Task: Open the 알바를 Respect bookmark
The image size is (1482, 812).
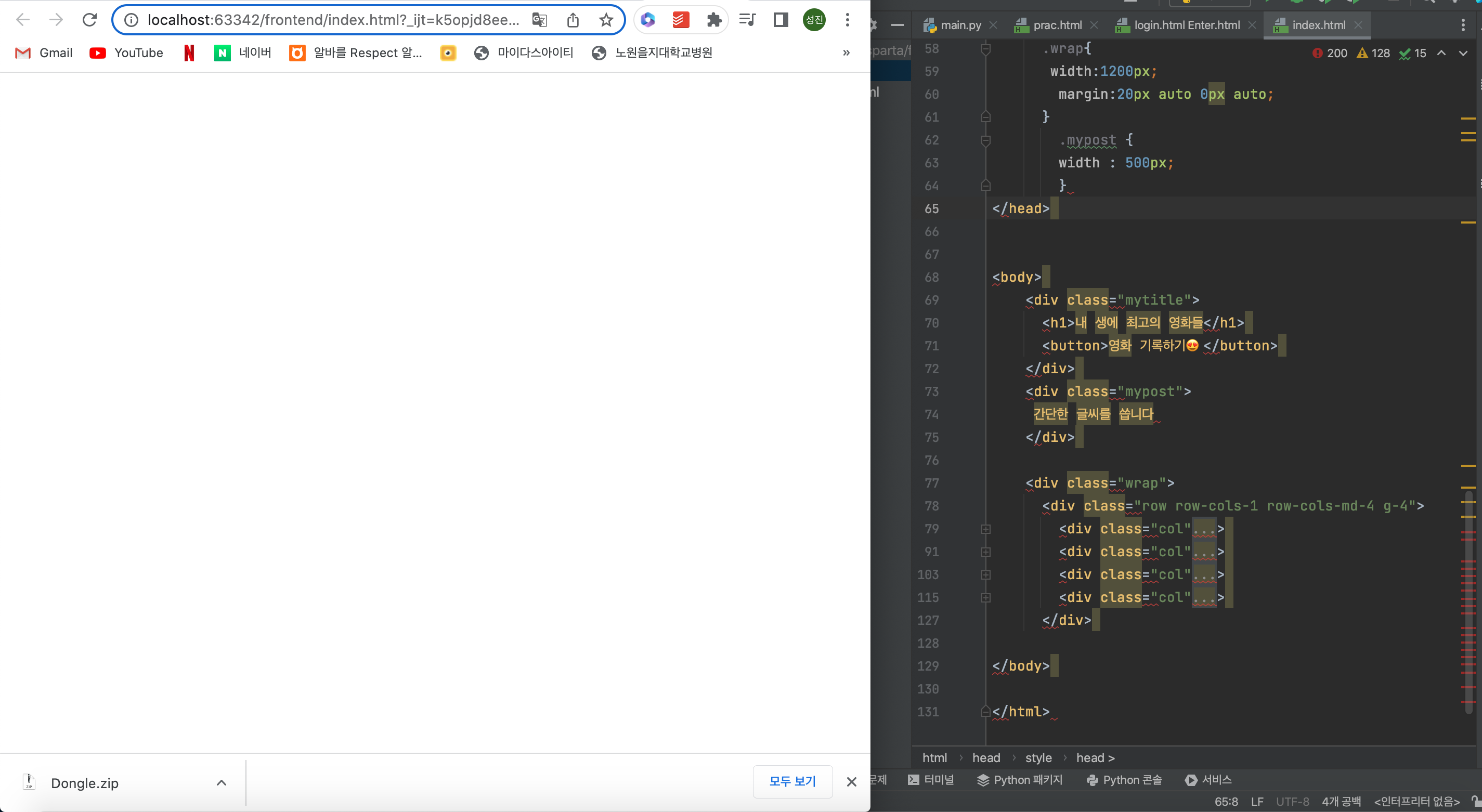Action: tap(356, 53)
